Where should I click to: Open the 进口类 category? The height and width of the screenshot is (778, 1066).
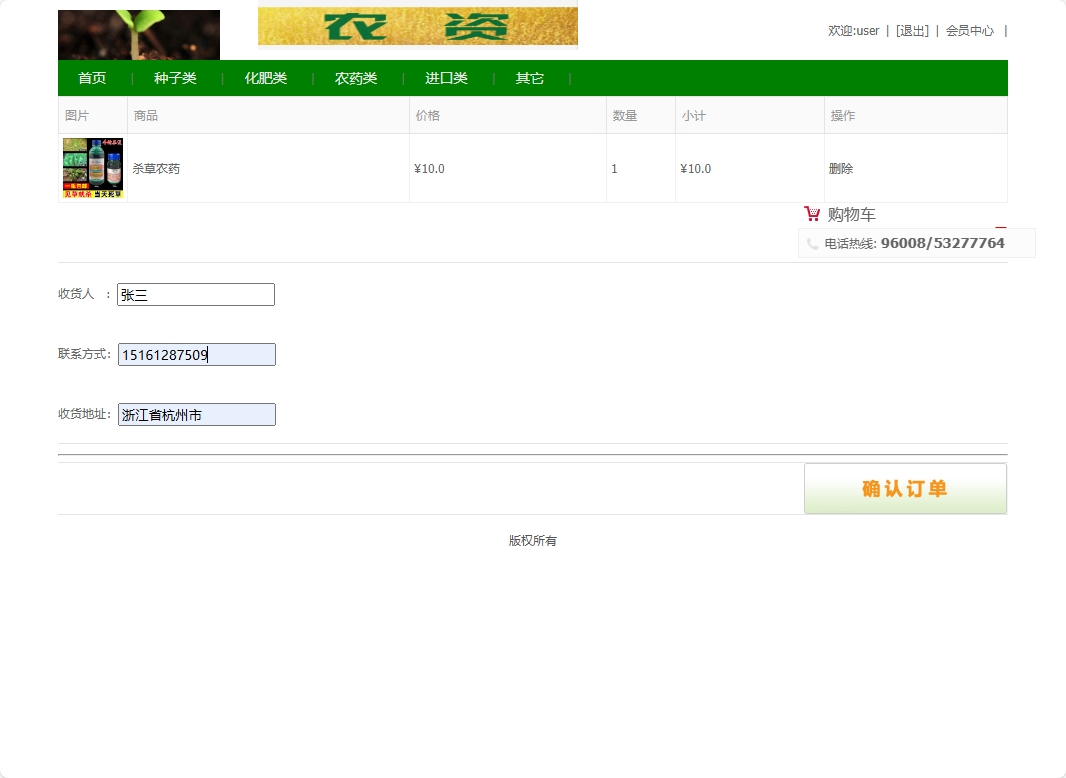pos(446,77)
